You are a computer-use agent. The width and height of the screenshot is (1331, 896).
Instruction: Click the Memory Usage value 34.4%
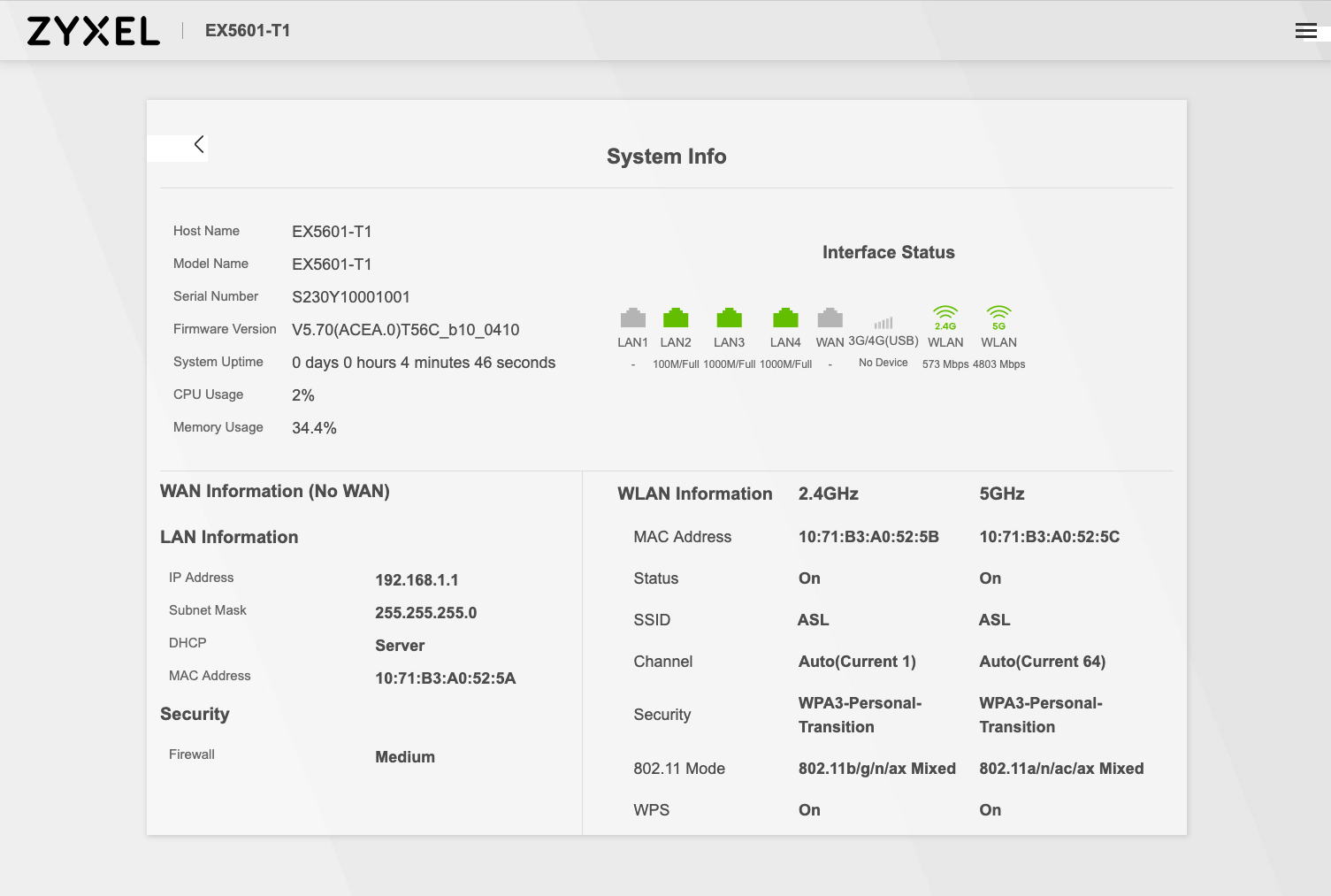[314, 428]
